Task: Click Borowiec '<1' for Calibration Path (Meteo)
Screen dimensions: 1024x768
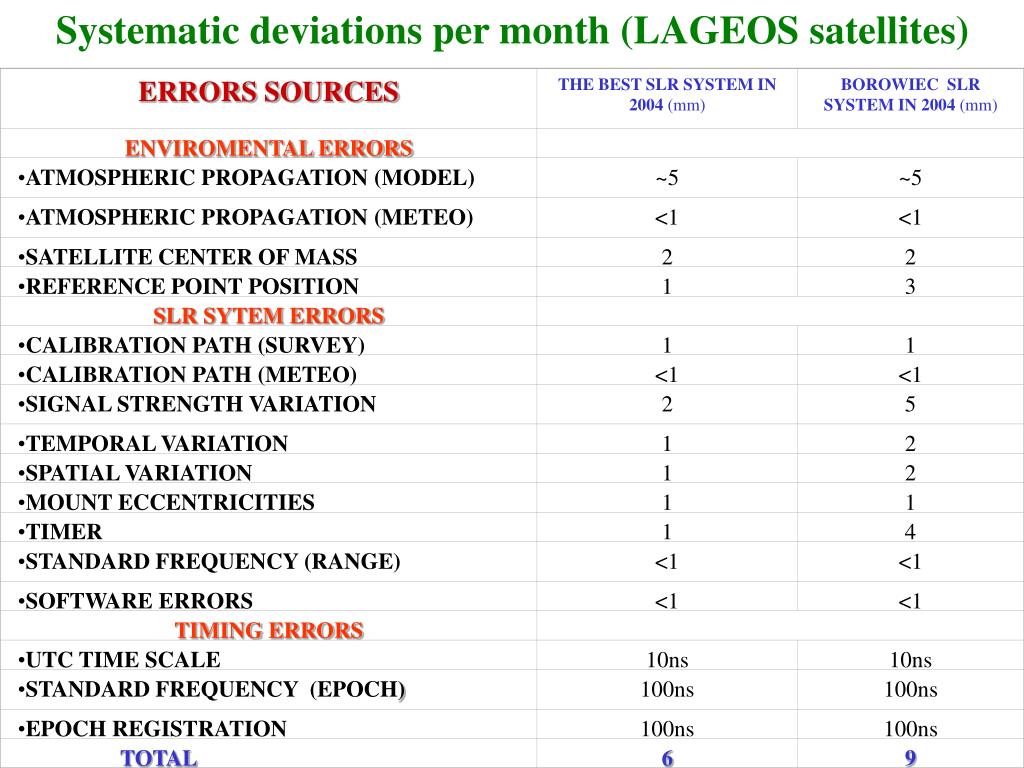Action: [910, 375]
